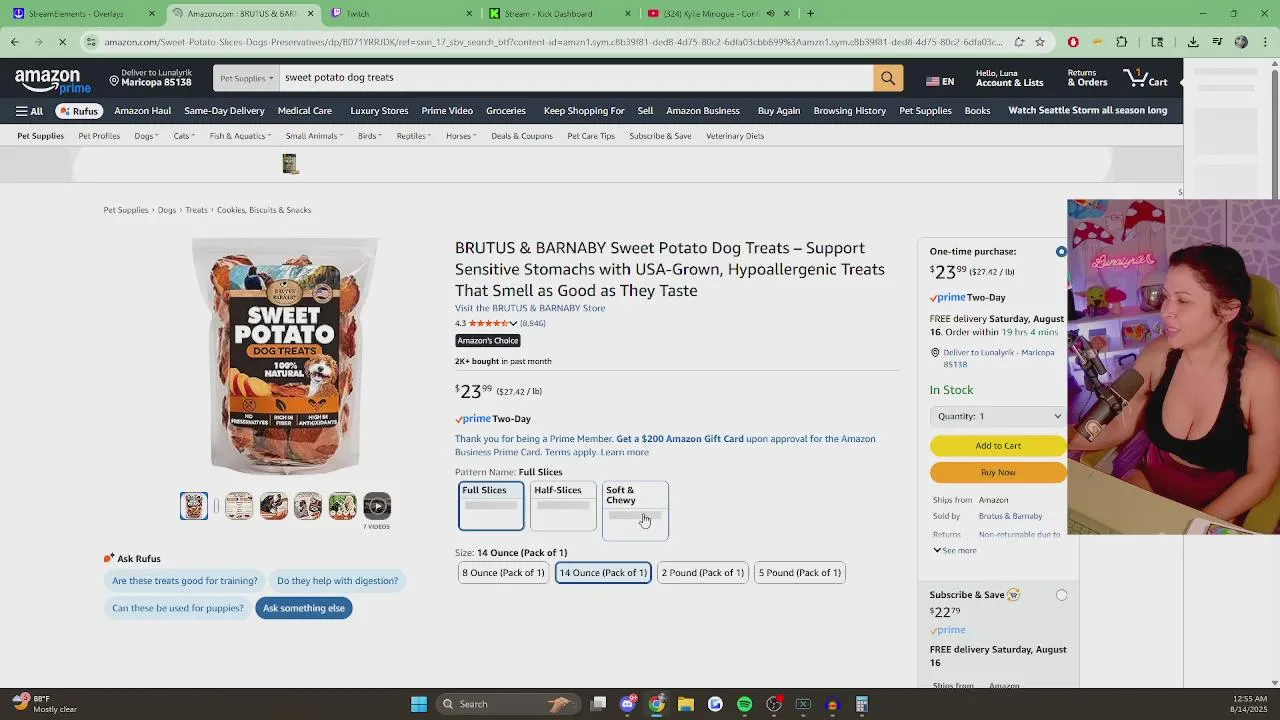1280x720 pixels.
Task: Open the browser extensions puzzle icon
Action: click(1121, 42)
